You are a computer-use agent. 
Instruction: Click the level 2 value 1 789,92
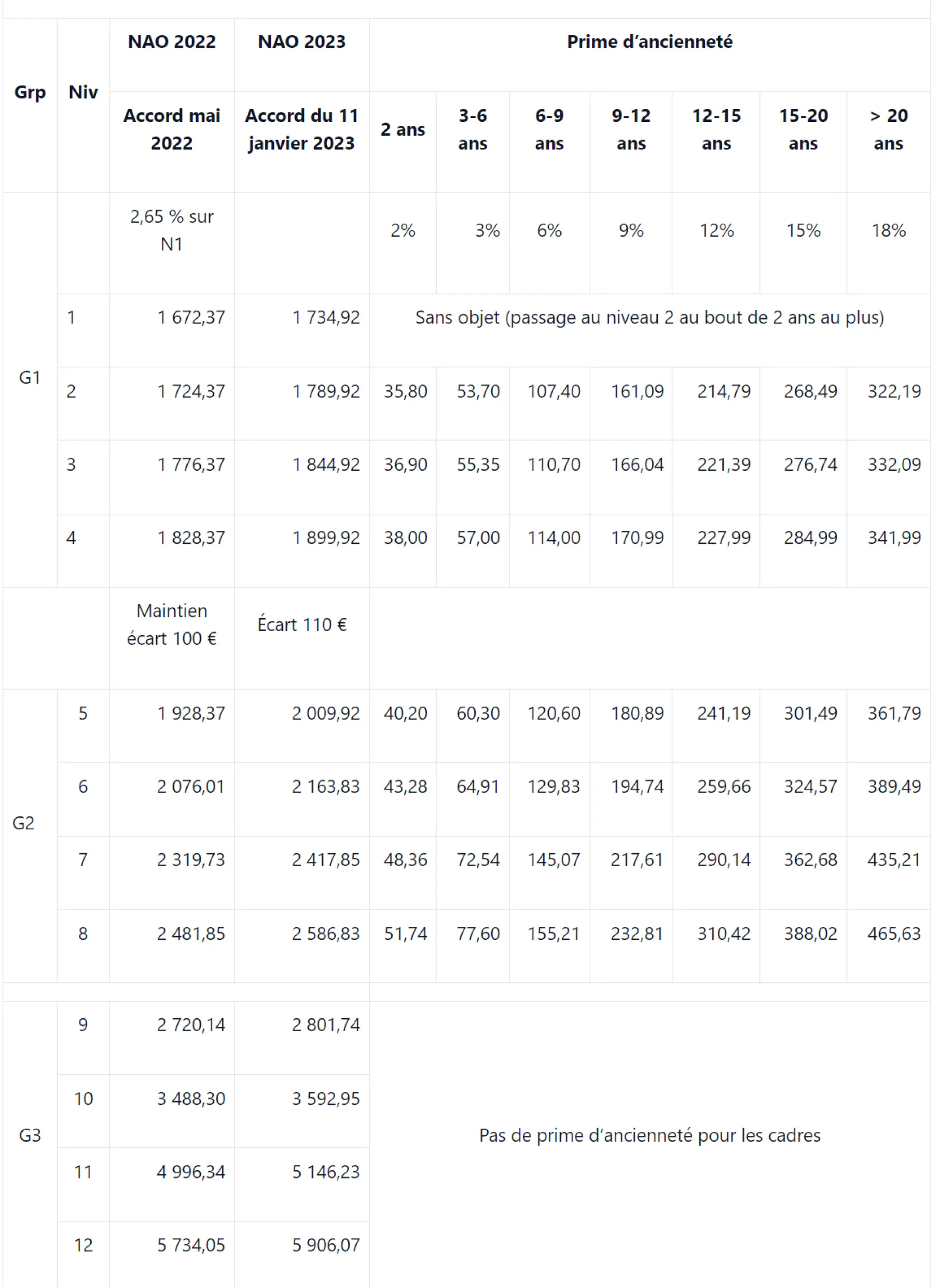[325, 392]
